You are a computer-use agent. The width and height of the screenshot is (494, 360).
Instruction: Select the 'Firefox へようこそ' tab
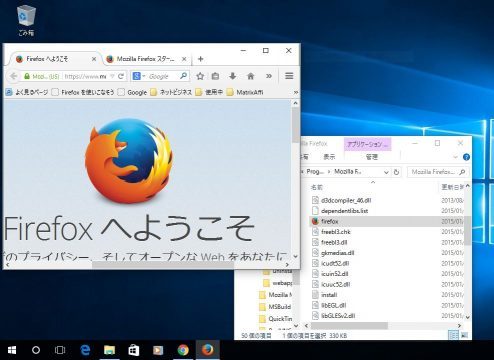point(55,59)
